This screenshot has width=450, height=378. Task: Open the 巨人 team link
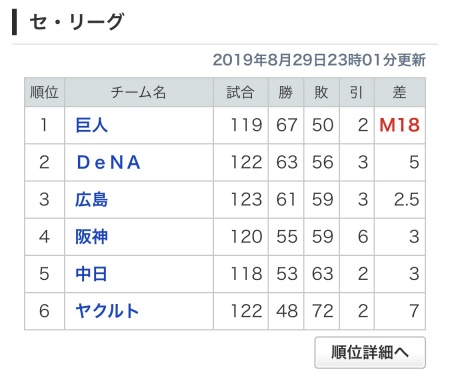tap(92, 125)
